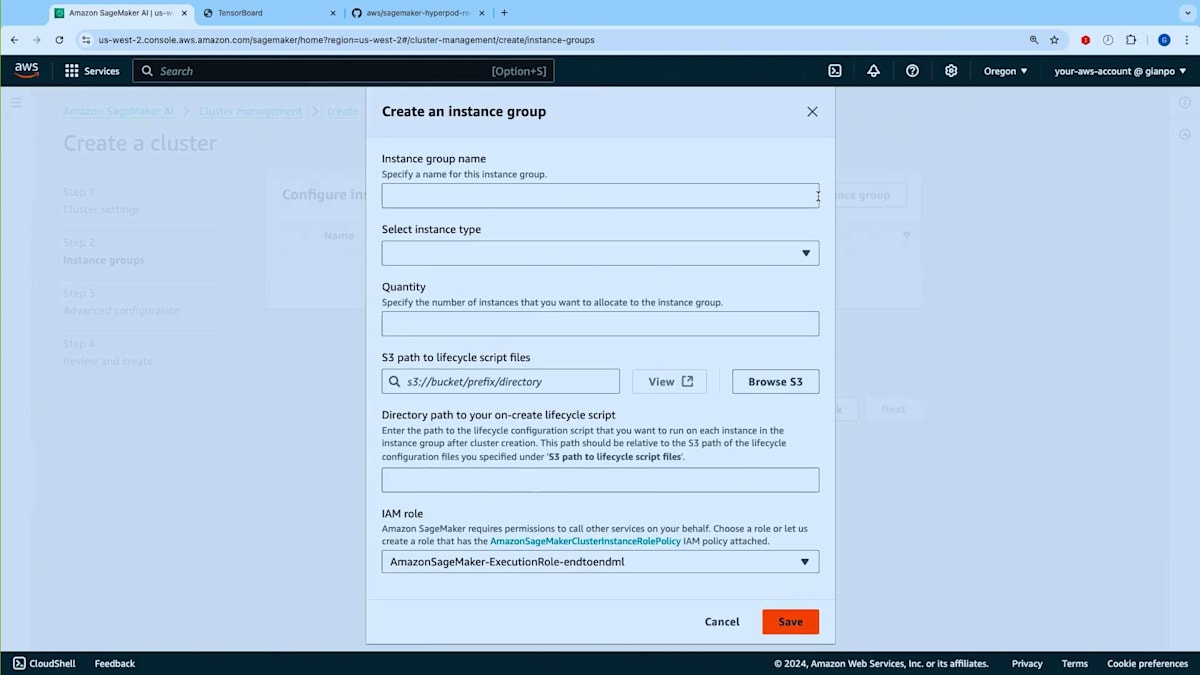Viewport: 1200px width, 675px height.
Task: Click the zoom magnifier in address bar
Action: 1034,40
